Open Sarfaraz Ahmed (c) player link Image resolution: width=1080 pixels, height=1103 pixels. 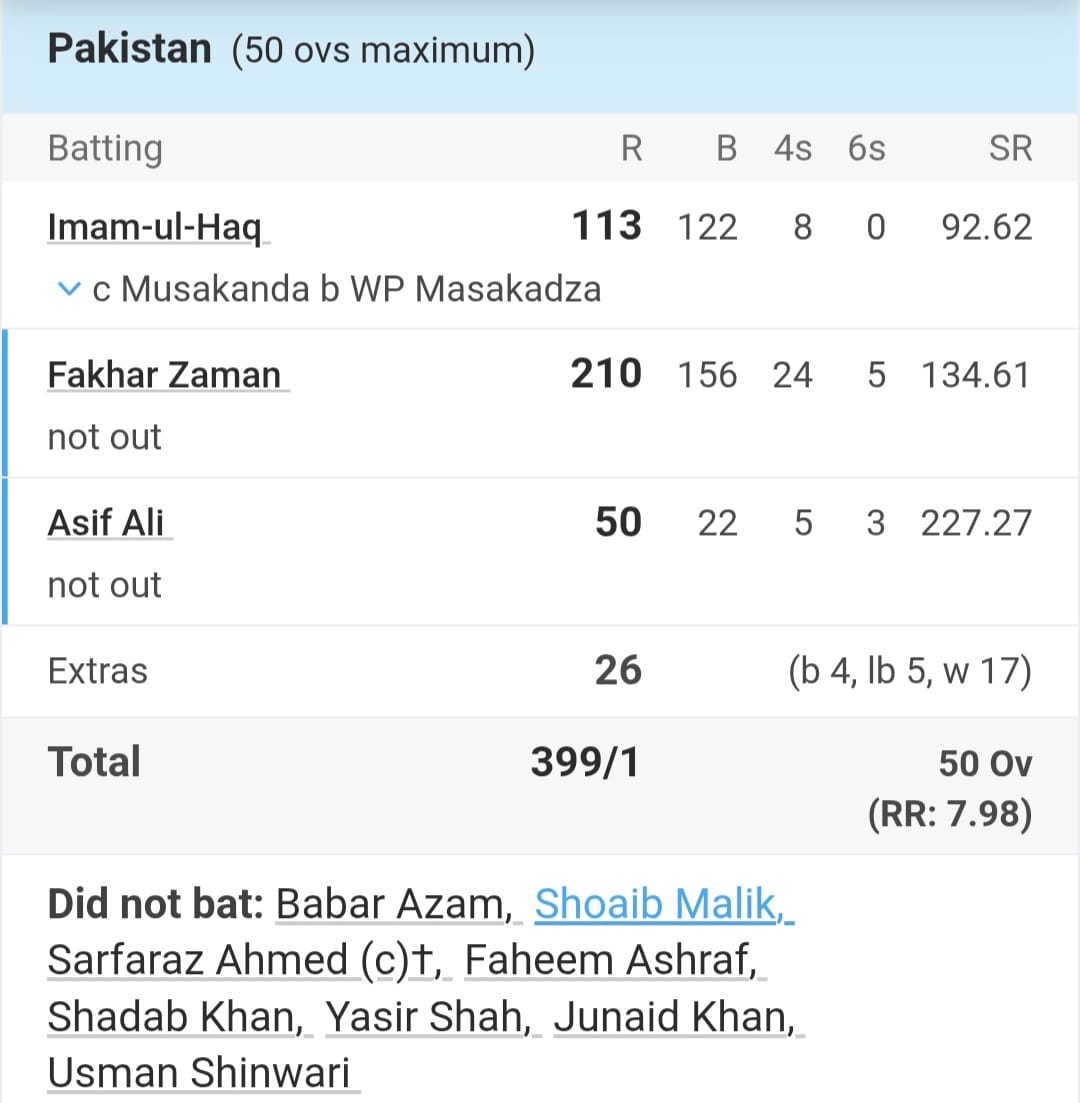click(244, 961)
